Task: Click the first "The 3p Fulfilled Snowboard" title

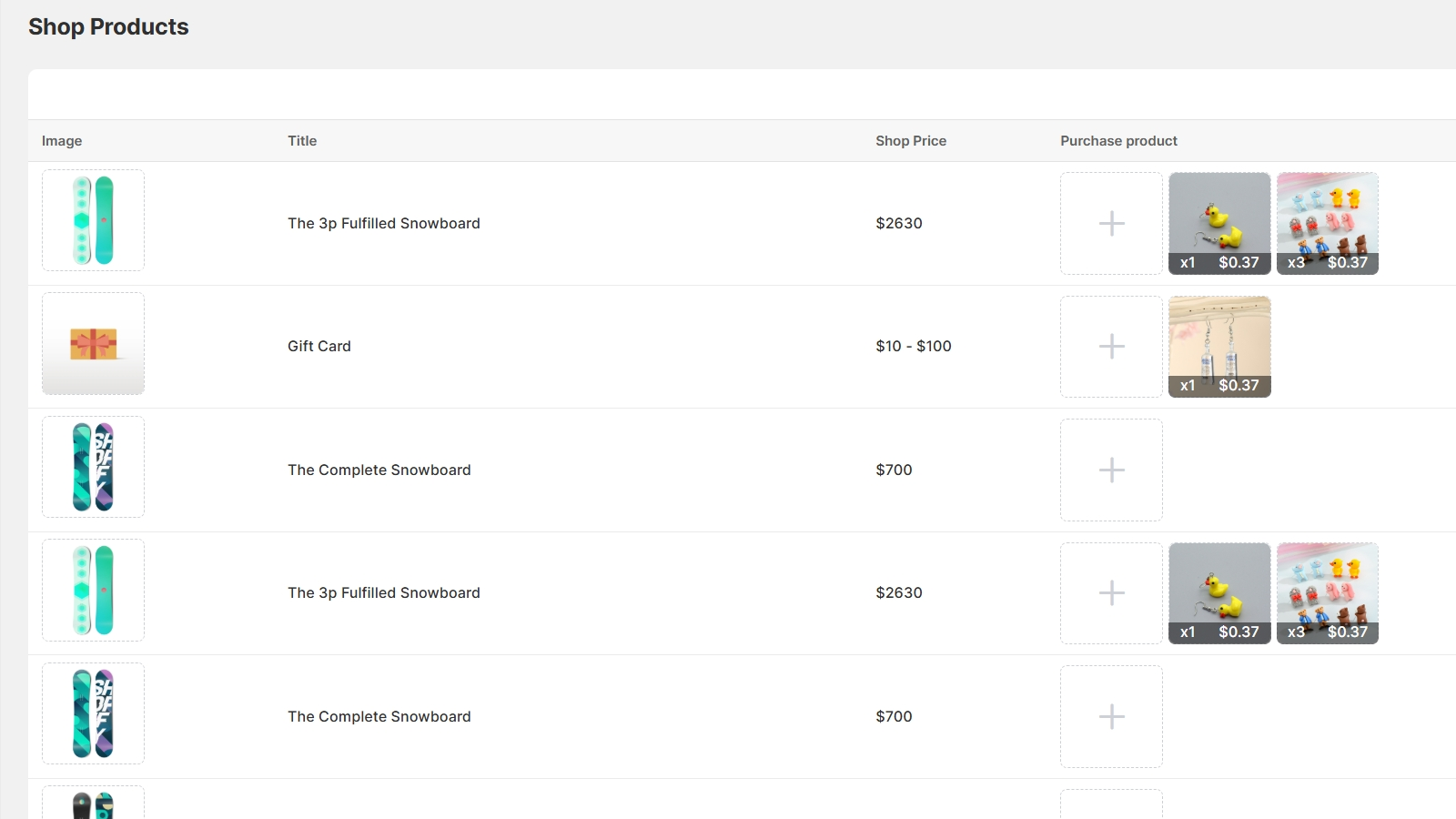Action: (x=384, y=223)
